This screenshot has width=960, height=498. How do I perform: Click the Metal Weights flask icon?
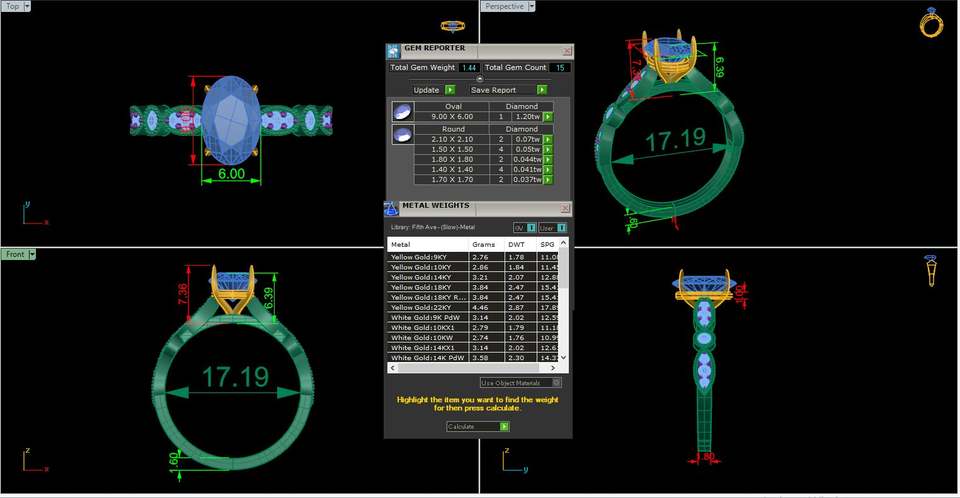pos(391,208)
